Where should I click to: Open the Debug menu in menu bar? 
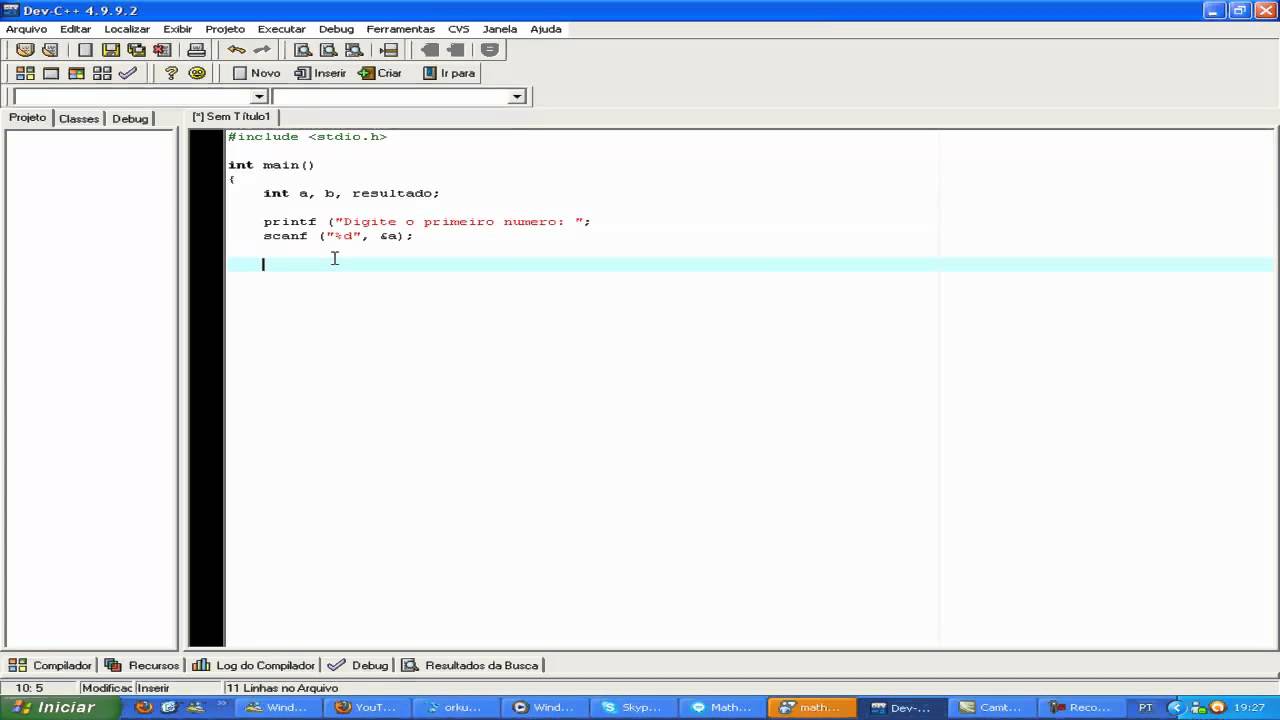click(336, 29)
